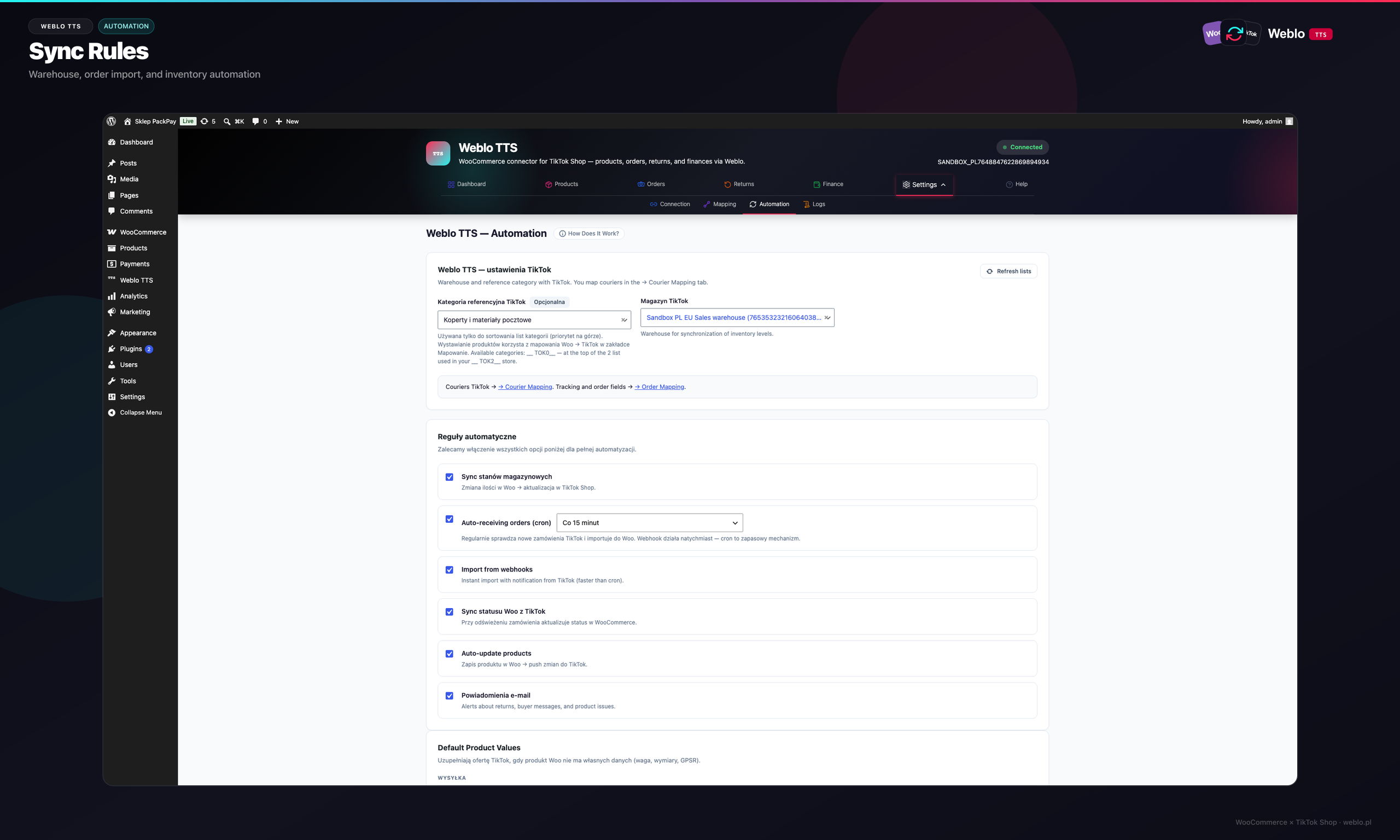Click the SANDBOX_PL7648847622869894934 shop ID text

coord(993,162)
